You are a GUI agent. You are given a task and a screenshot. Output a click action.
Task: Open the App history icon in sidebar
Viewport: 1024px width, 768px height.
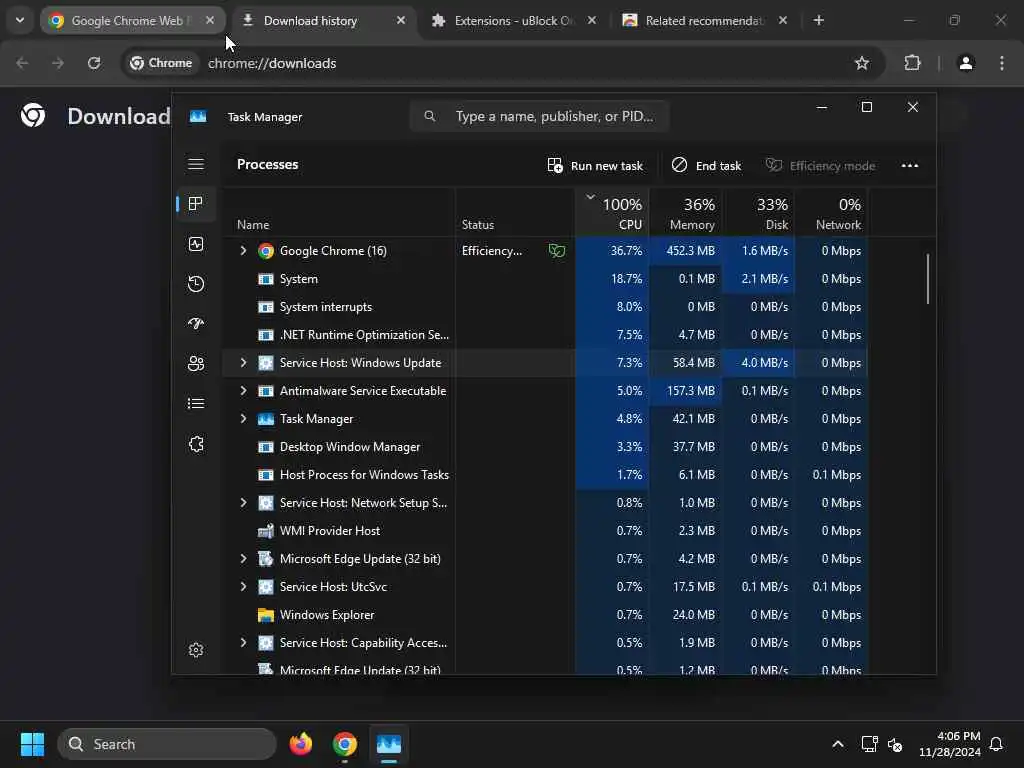196,284
